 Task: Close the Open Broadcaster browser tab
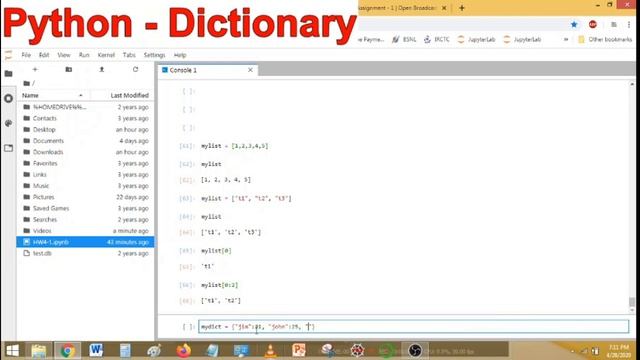pyautogui.click(x=444, y=8)
